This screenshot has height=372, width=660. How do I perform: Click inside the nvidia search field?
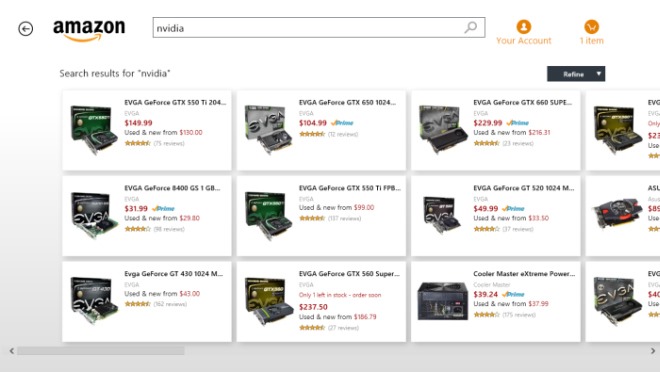pos(319,28)
